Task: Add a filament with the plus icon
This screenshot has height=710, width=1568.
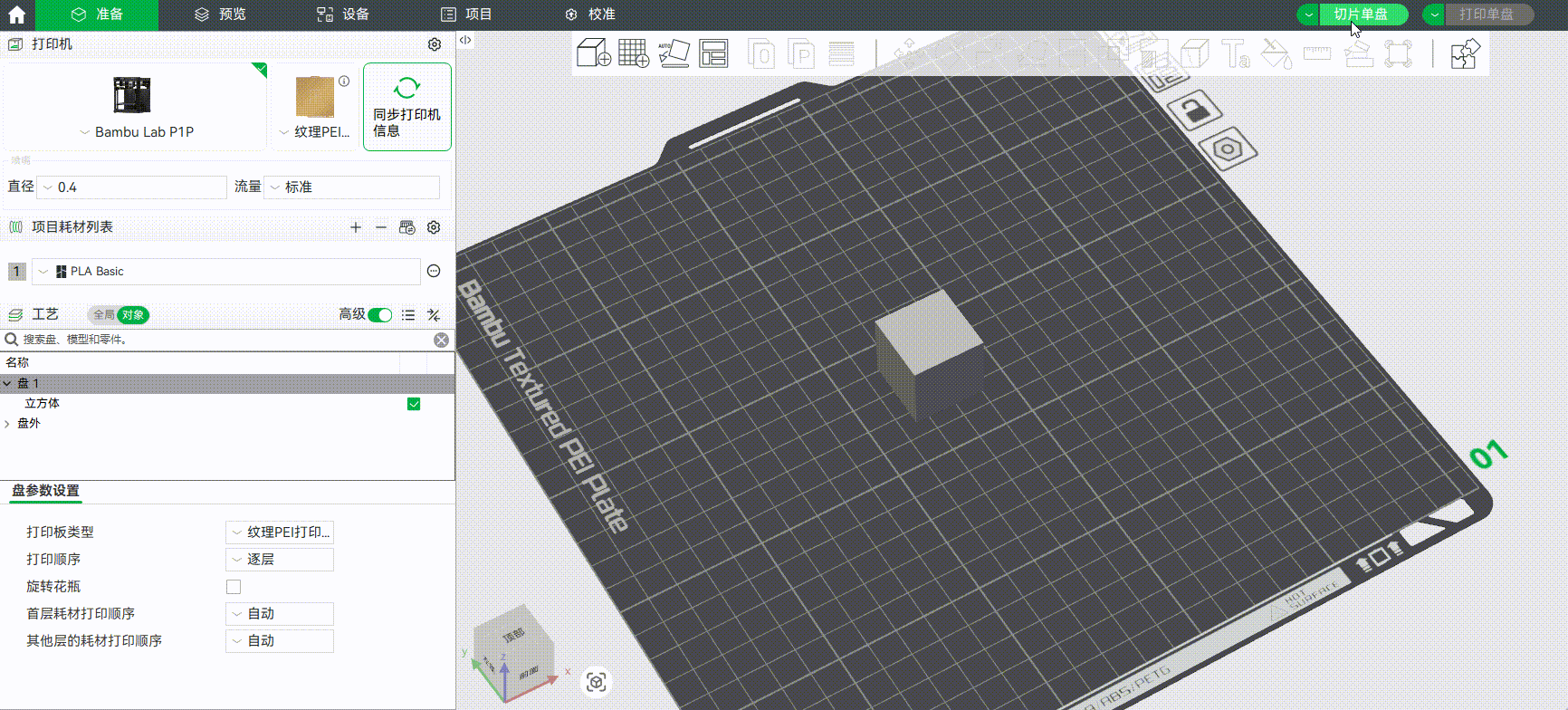Action: point(356,227)
